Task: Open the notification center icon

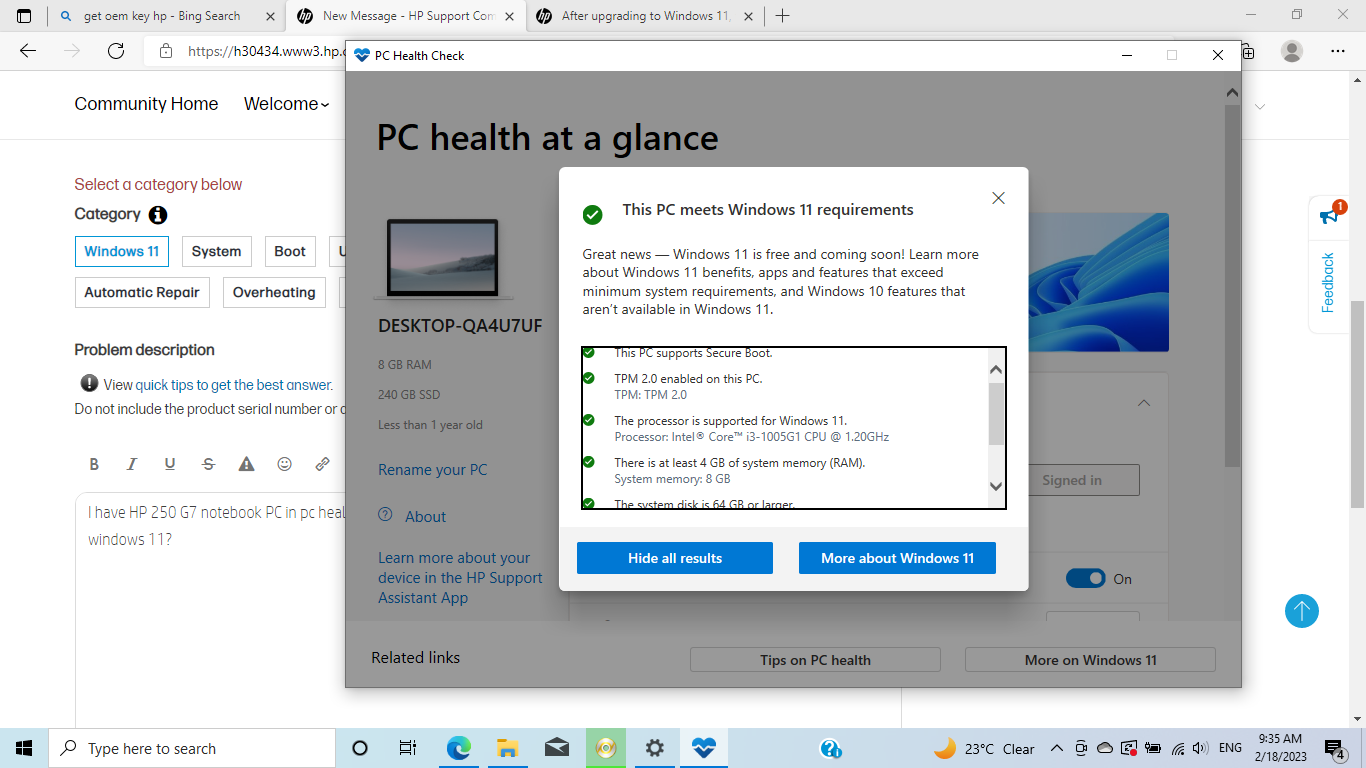Action: point(1335,748)
